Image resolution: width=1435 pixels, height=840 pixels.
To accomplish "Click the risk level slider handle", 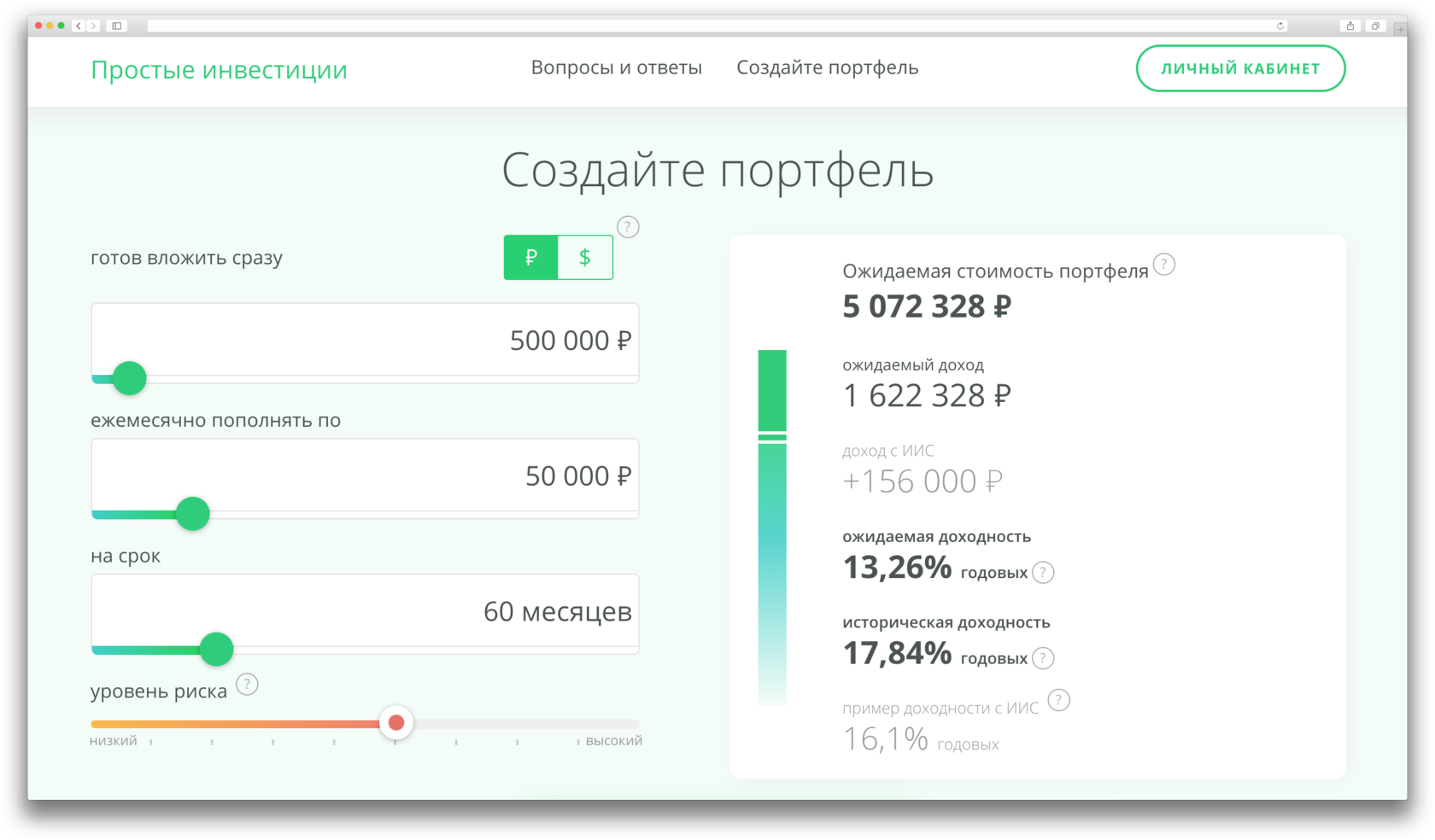I will (396, 723).
